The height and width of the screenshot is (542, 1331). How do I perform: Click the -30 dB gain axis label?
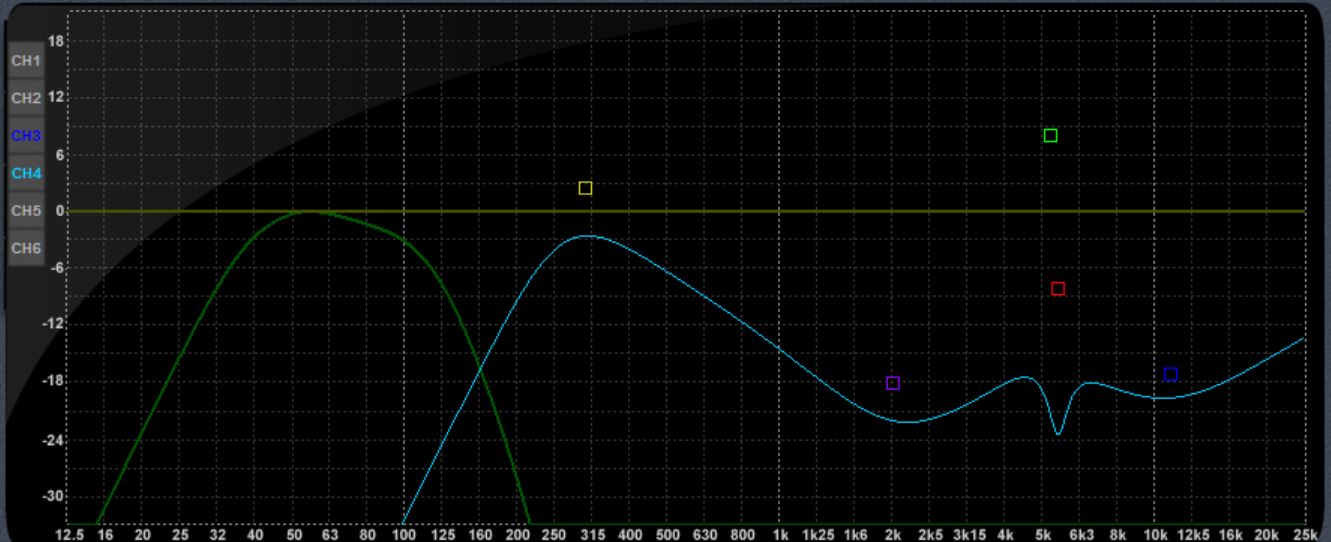tap(54, 497)
